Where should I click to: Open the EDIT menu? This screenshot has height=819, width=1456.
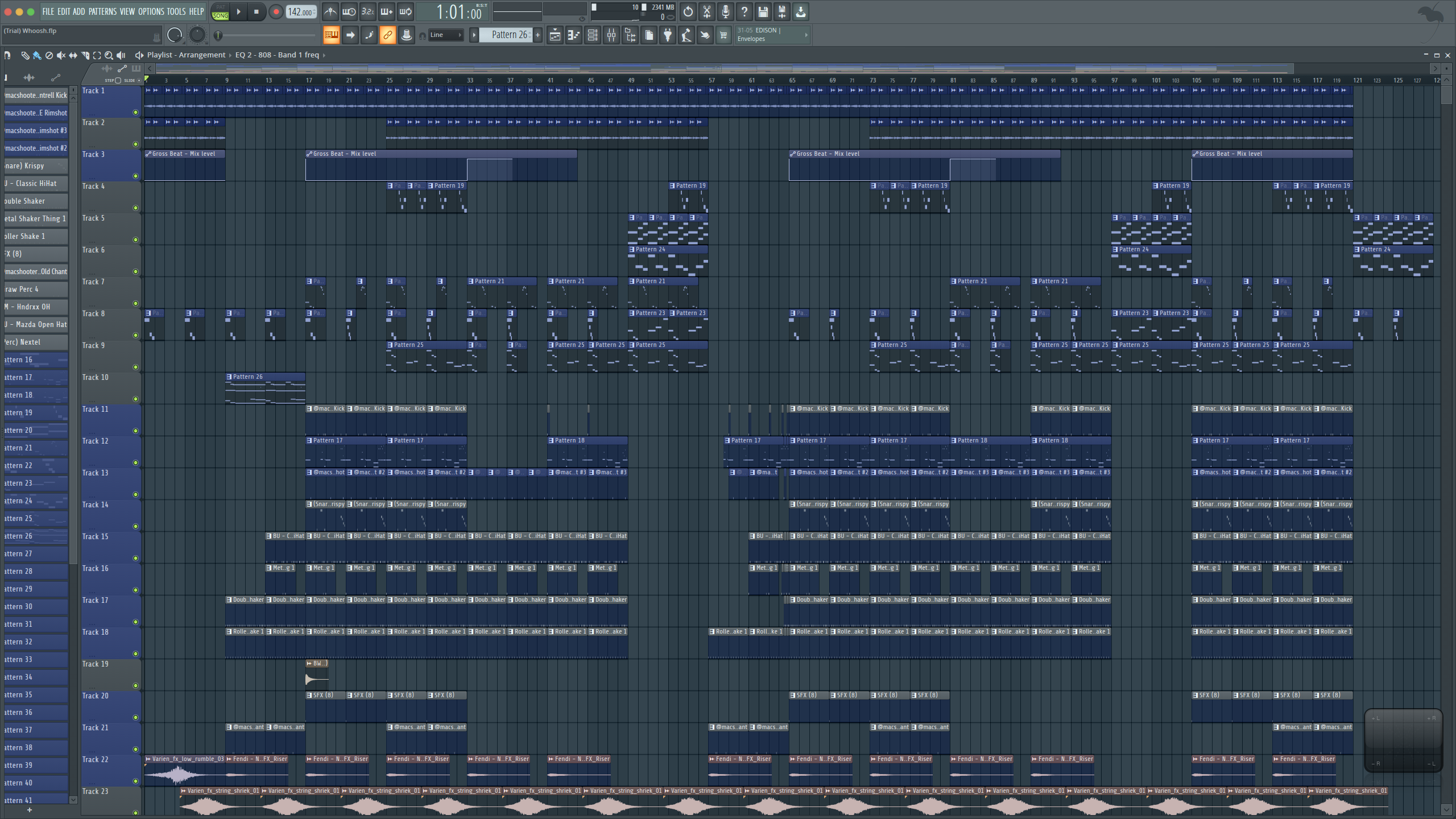(64, 11)
